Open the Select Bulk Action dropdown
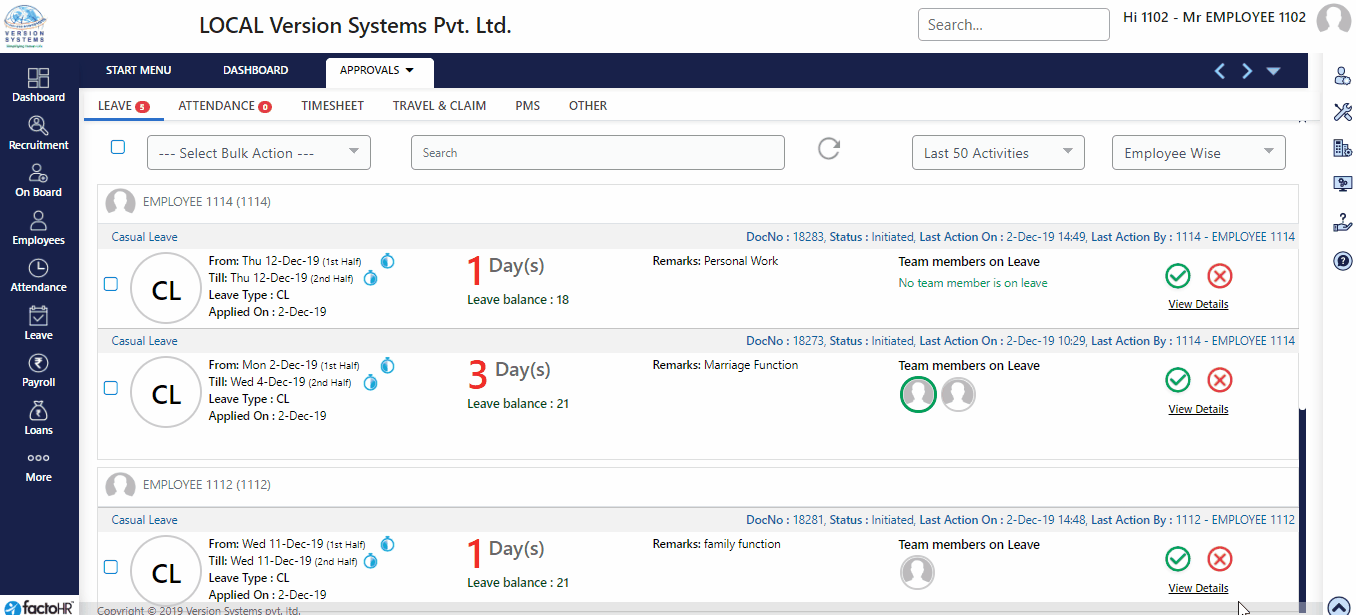This screenshot has width=1356, height=615. (x=259, y=153)
